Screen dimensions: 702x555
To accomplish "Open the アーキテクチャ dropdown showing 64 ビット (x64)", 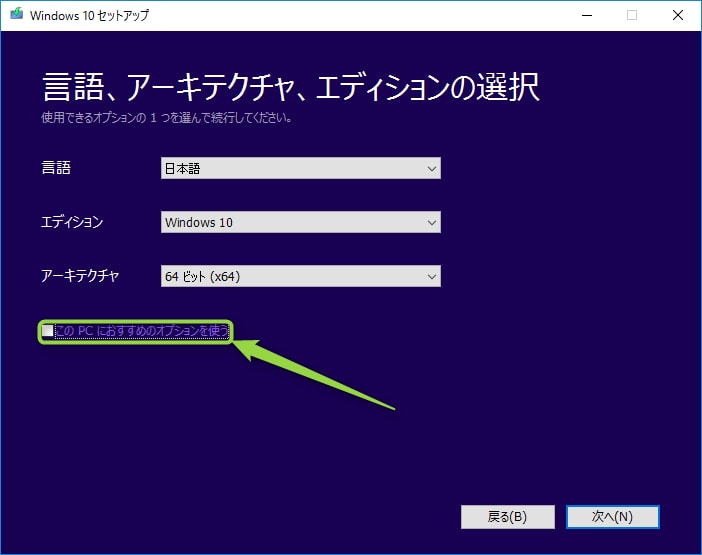I will tap(300, 275).
